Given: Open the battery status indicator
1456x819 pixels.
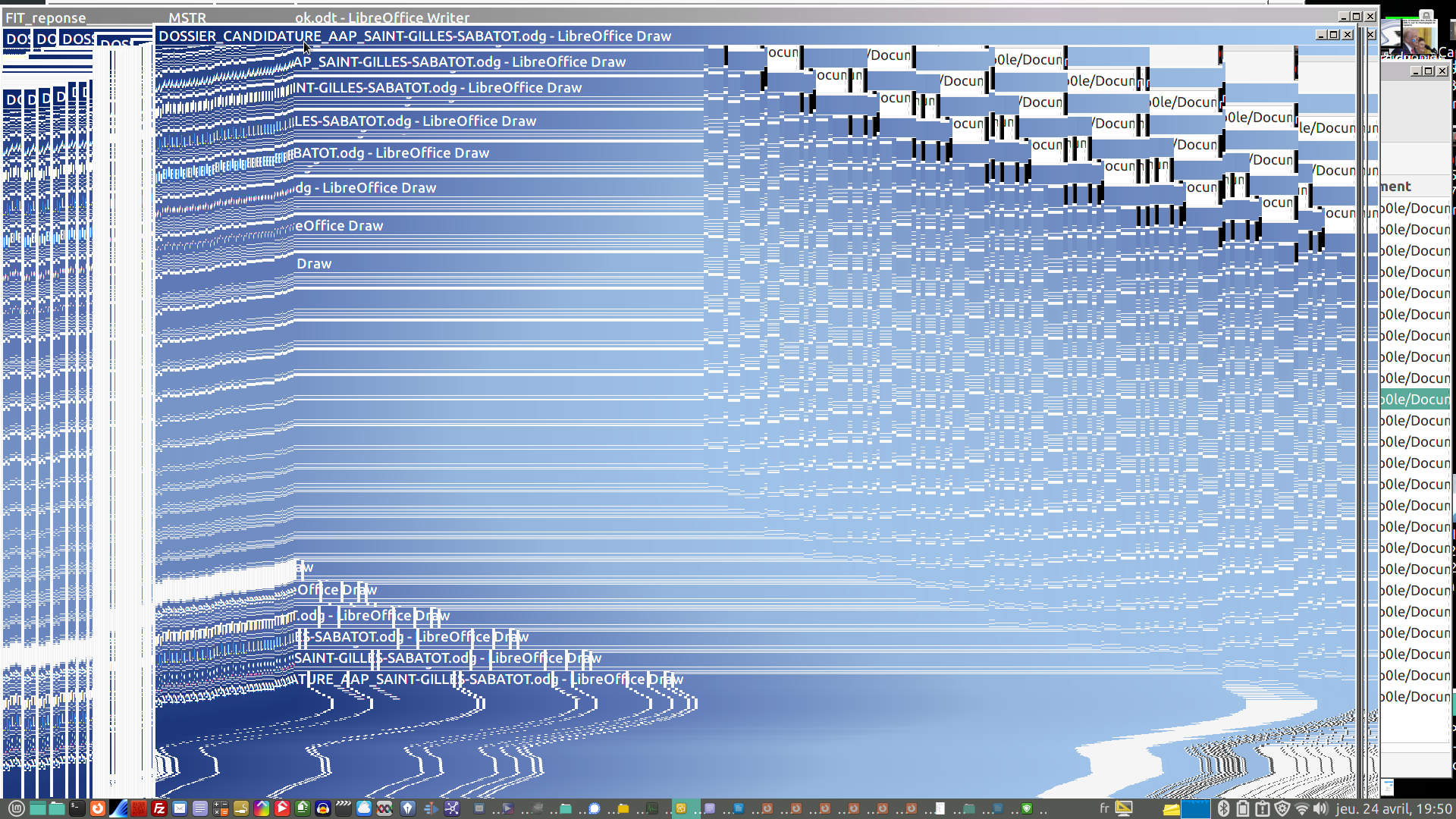Looking at the screenshot, I should click(x=1242, y=808).
